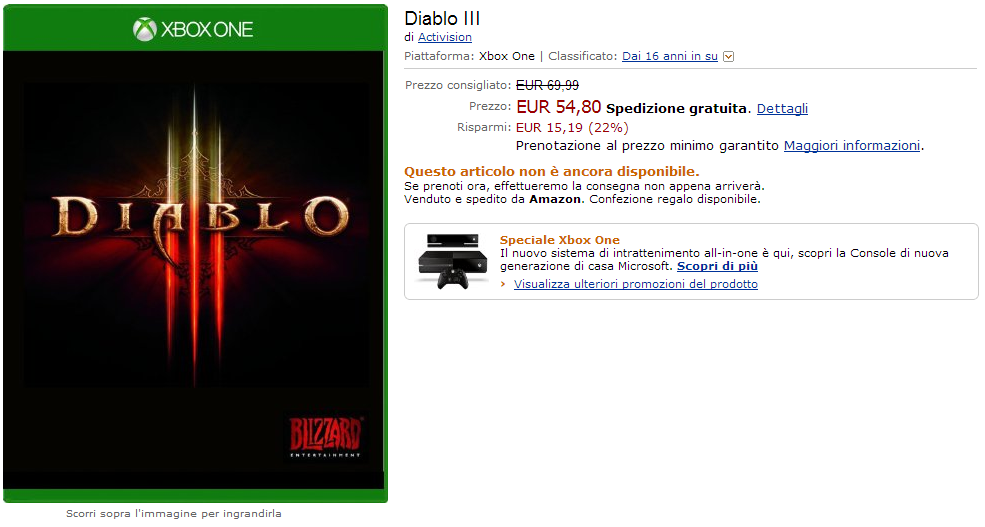The width and height of the screenshot is (985, 527).
Task: Open the Activision publisher link
Action: [x=445, y=37]
